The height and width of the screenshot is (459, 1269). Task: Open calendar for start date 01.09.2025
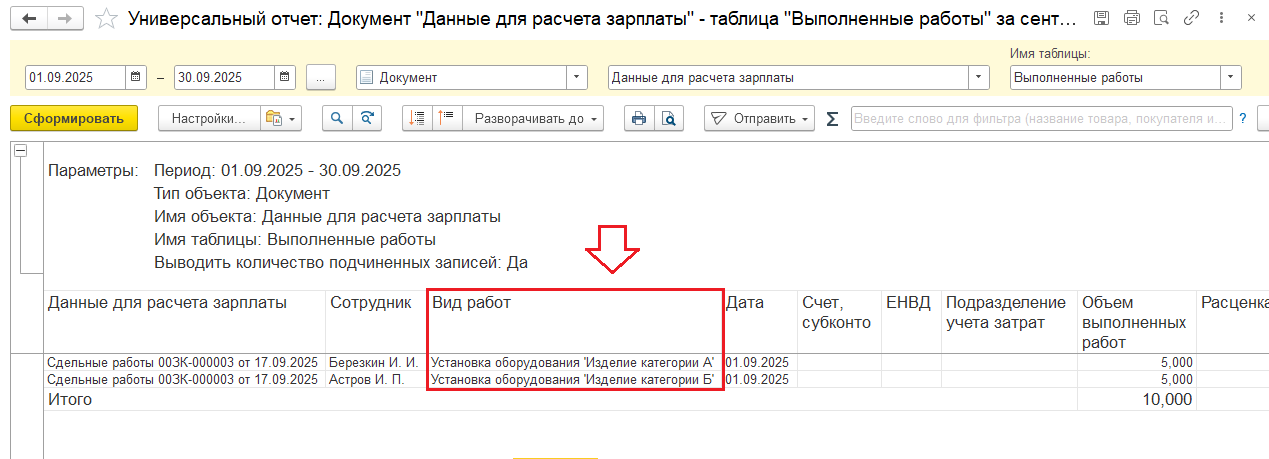pos(136,77)
